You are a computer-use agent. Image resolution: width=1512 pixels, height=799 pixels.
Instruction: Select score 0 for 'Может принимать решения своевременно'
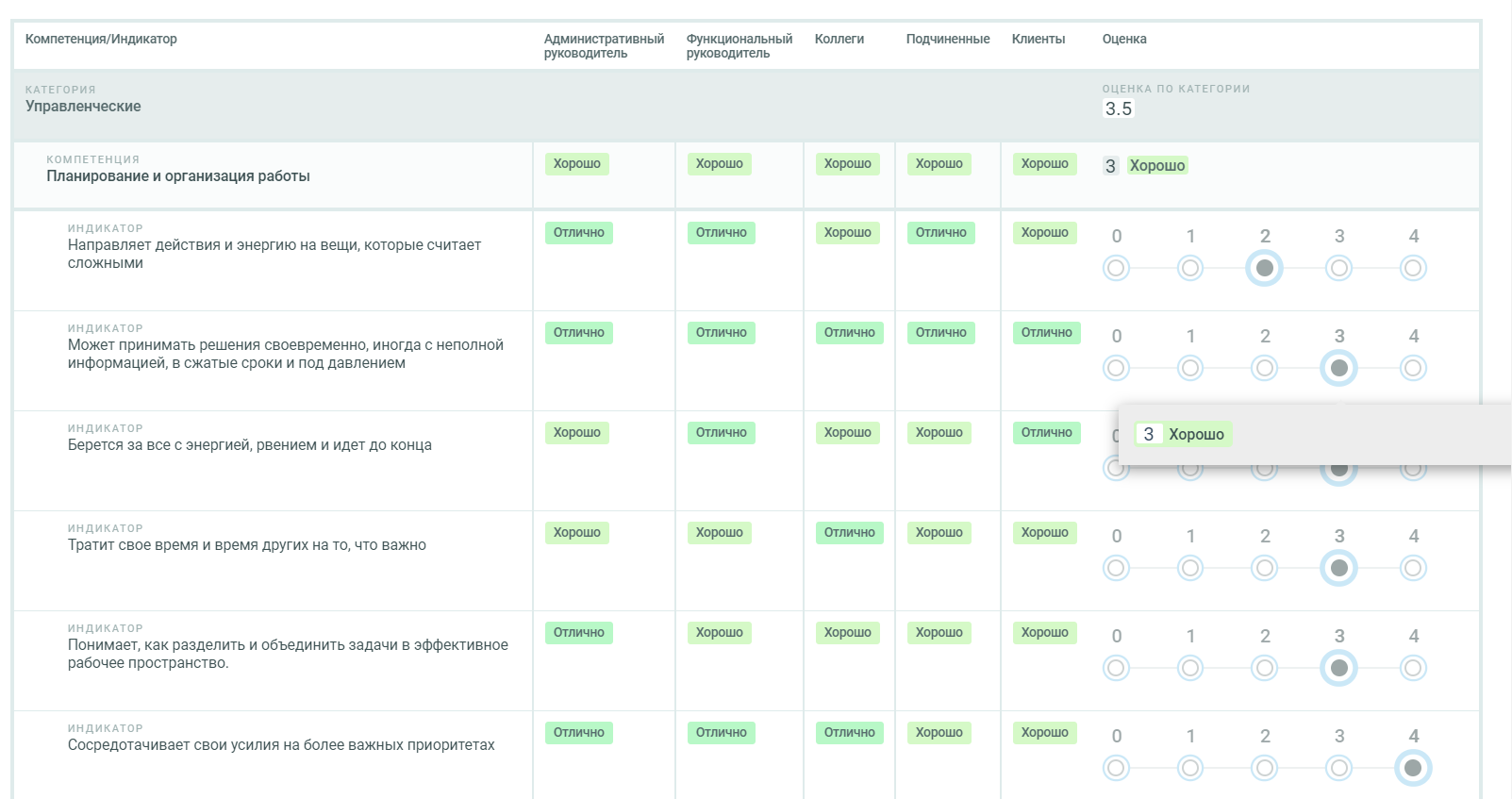[x=1117, y=368]
